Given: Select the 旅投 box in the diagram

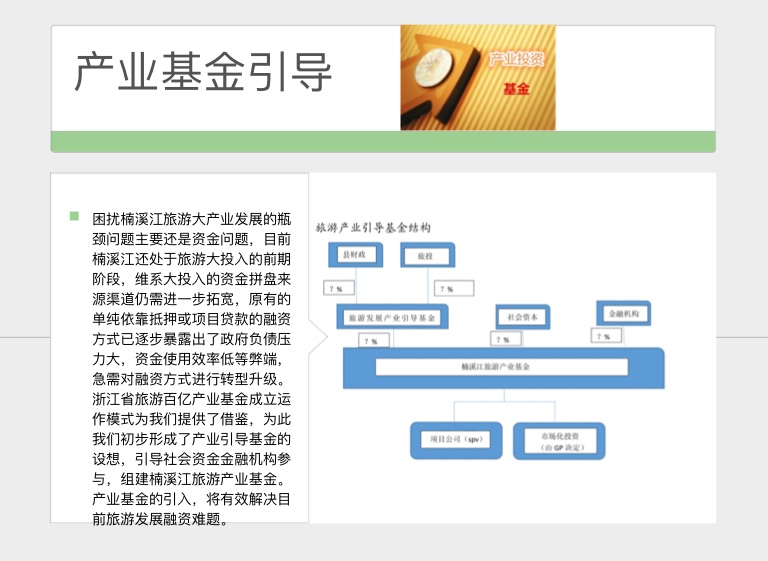Looking at the screenshot, I should click(x=427, y=257).
